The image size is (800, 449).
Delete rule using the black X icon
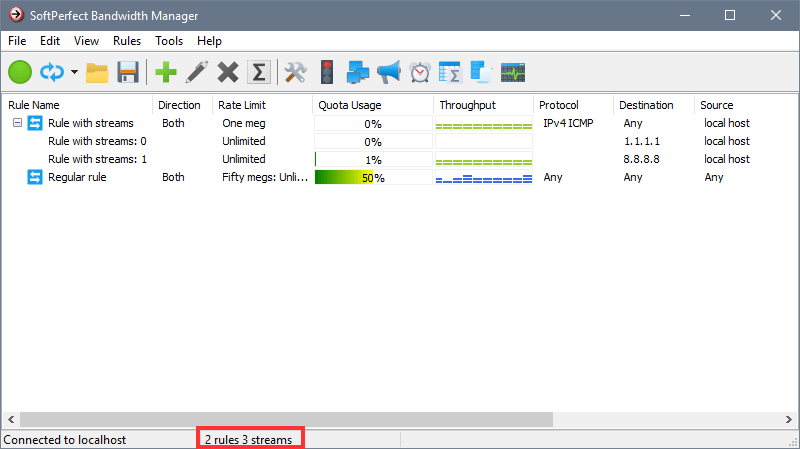228,72
